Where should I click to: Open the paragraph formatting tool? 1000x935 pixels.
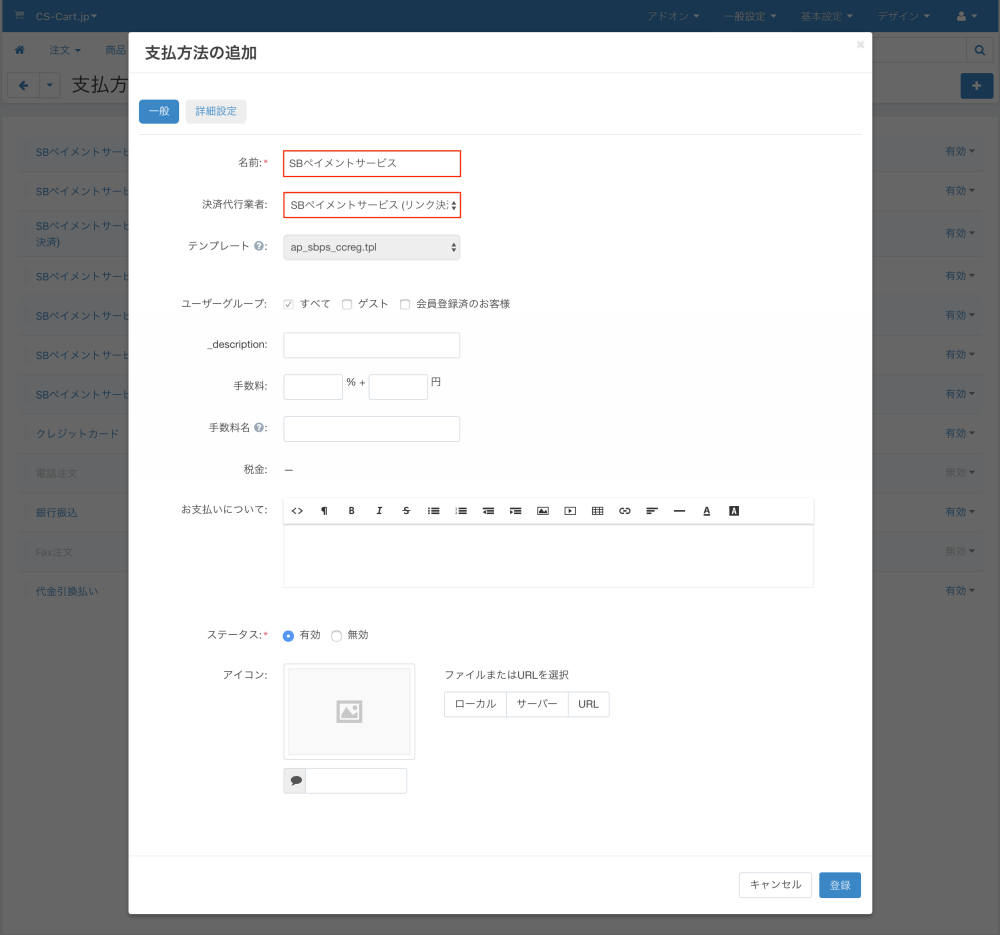(x=324, y=511)
